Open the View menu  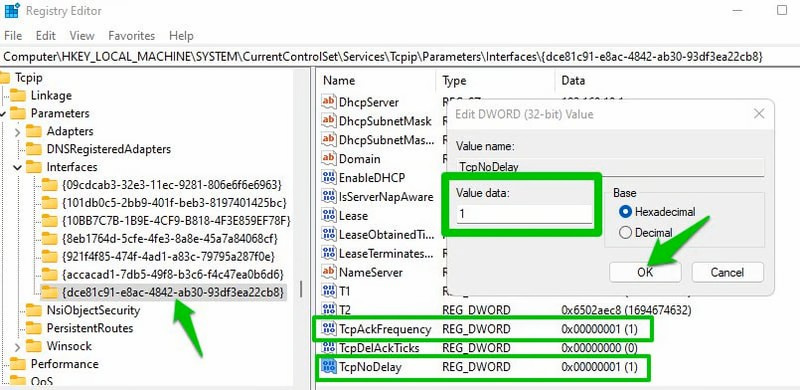click(x=82, y=36)
